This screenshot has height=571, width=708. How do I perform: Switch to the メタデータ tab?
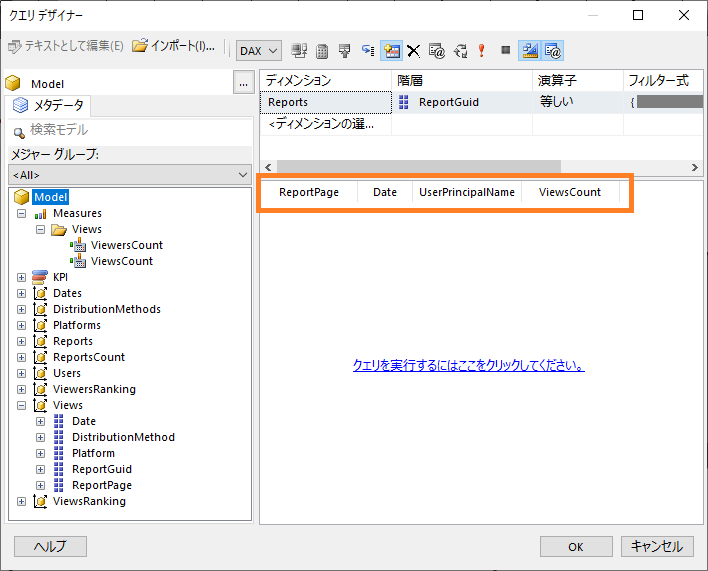pos(48,106)
